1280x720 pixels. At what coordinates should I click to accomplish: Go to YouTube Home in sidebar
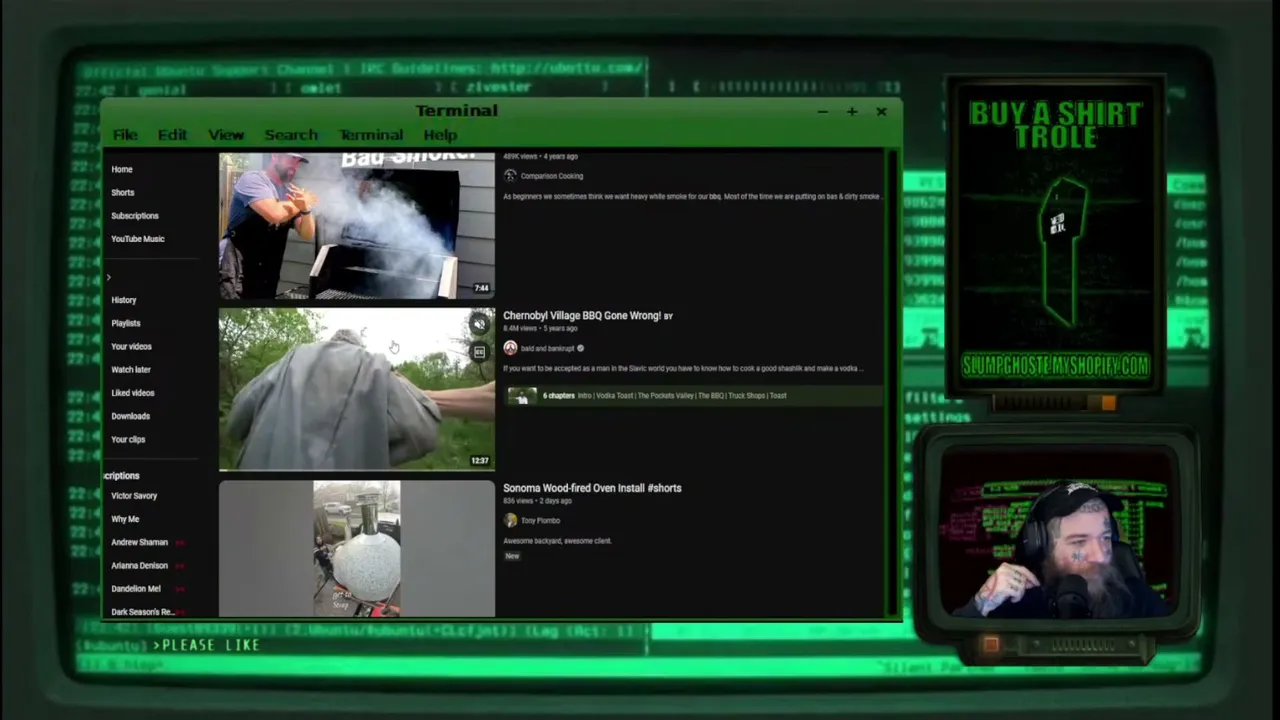point(122,170)
